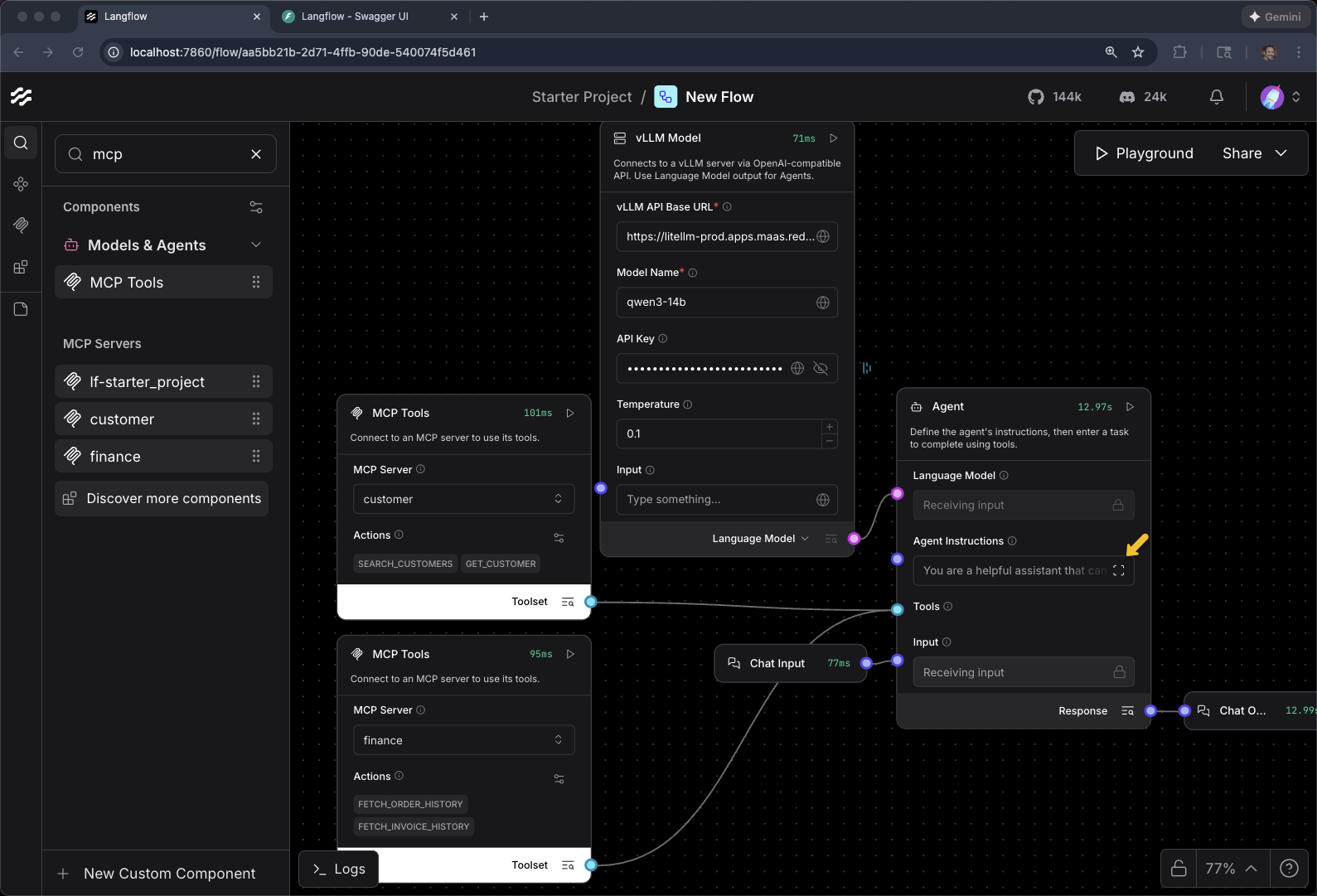Toggle tool mode actions on customer MCP
The width and height of the screenshot is (1317, 896).
(559, 537)
